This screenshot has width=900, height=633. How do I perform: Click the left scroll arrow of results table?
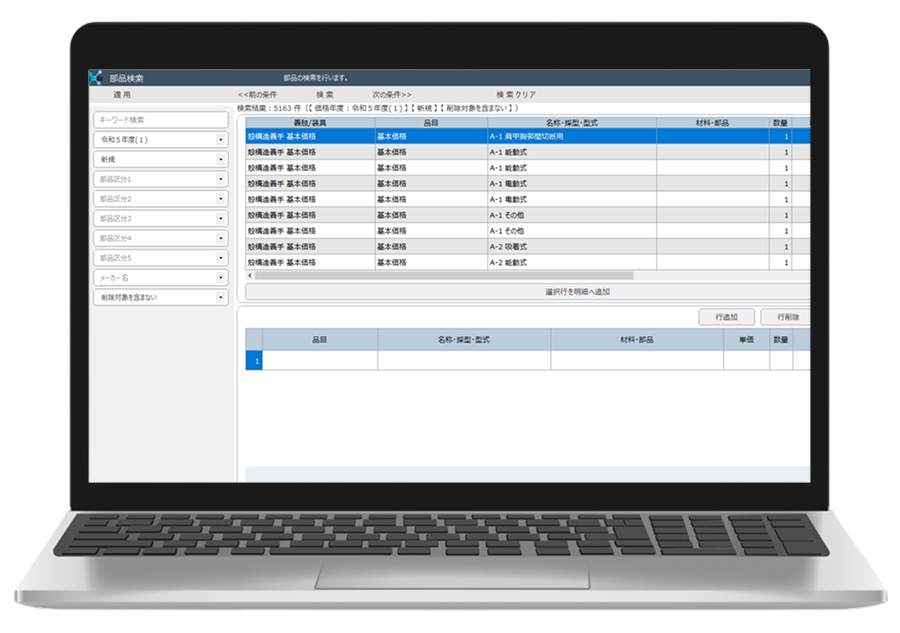[250, 275]
